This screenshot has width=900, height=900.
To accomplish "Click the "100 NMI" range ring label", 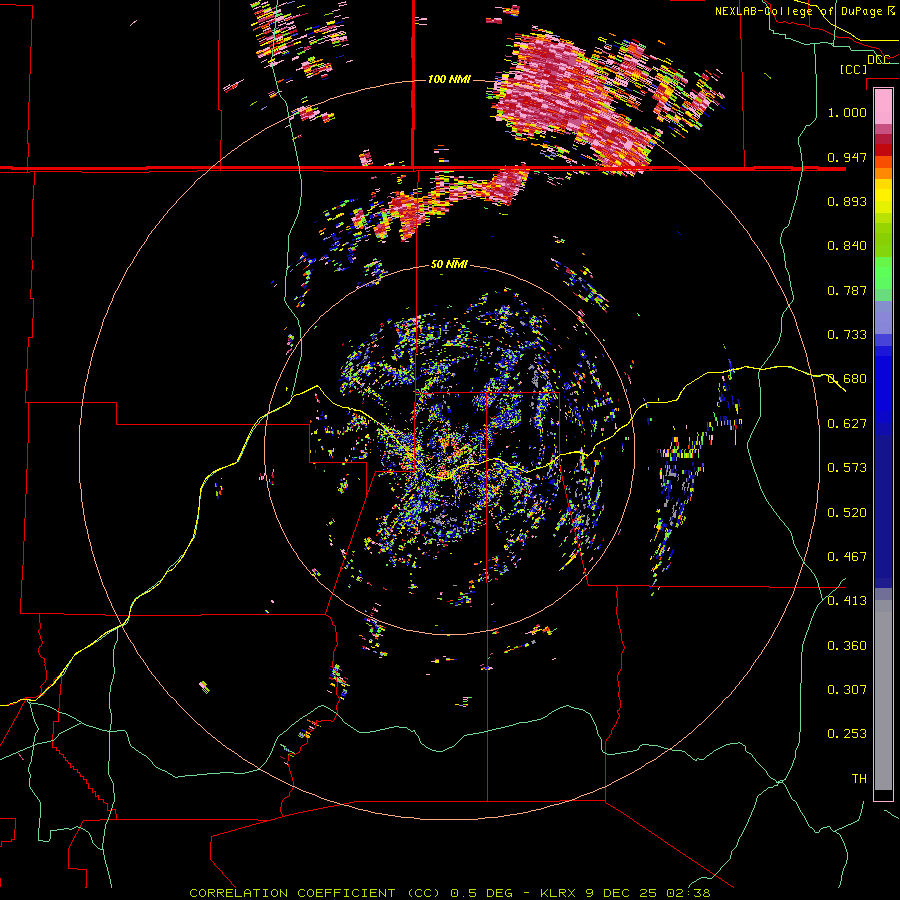I will tap(449, 79).
